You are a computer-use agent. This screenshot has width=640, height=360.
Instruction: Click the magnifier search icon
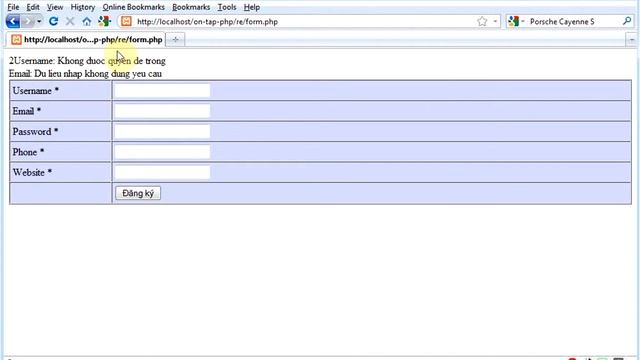[627, 21]
